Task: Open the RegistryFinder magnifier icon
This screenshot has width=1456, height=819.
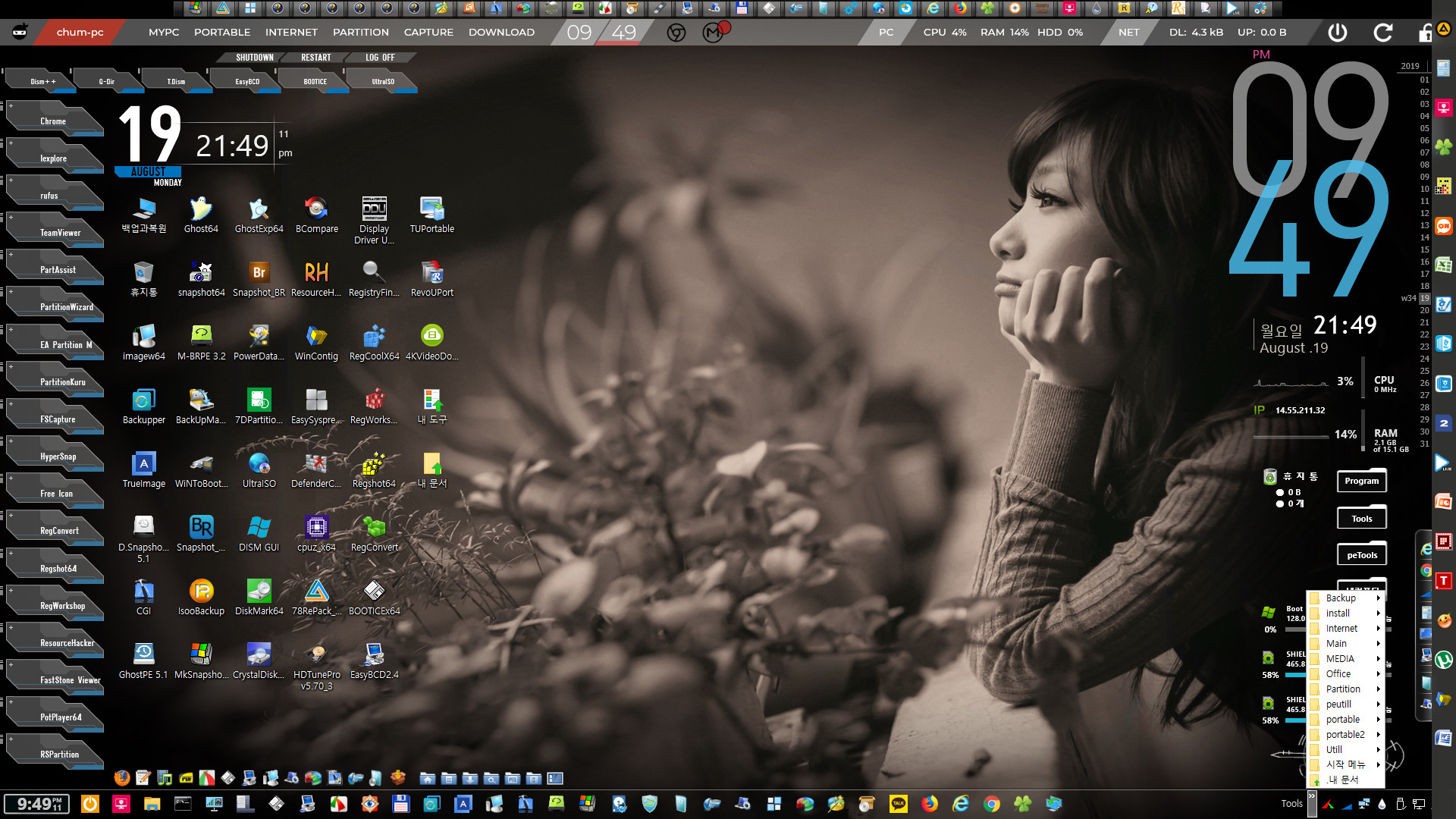Action: (374, 279)
